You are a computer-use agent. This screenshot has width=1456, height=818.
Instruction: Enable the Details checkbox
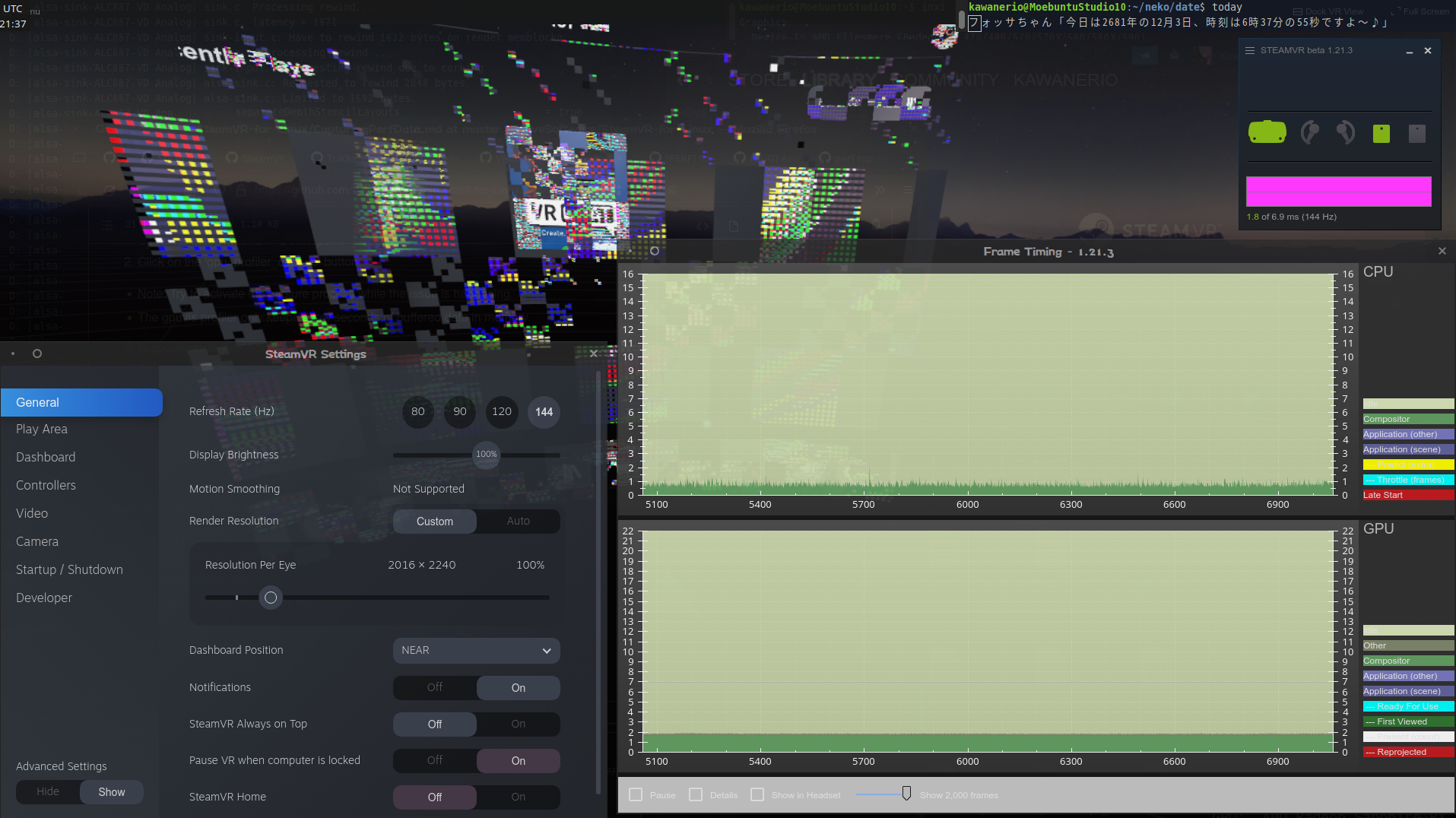coord(696,794)
